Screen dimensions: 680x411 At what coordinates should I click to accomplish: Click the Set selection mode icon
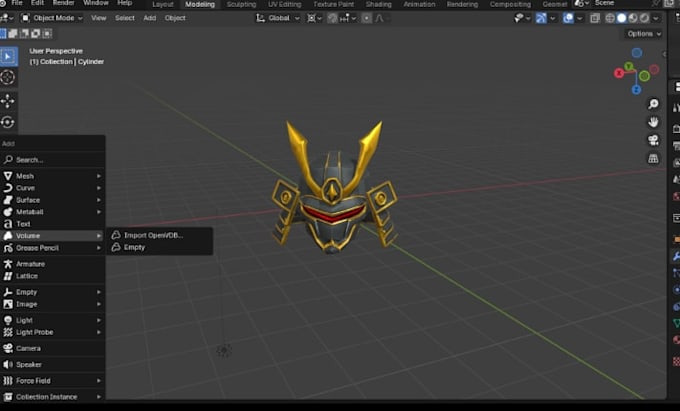[3, 33]
